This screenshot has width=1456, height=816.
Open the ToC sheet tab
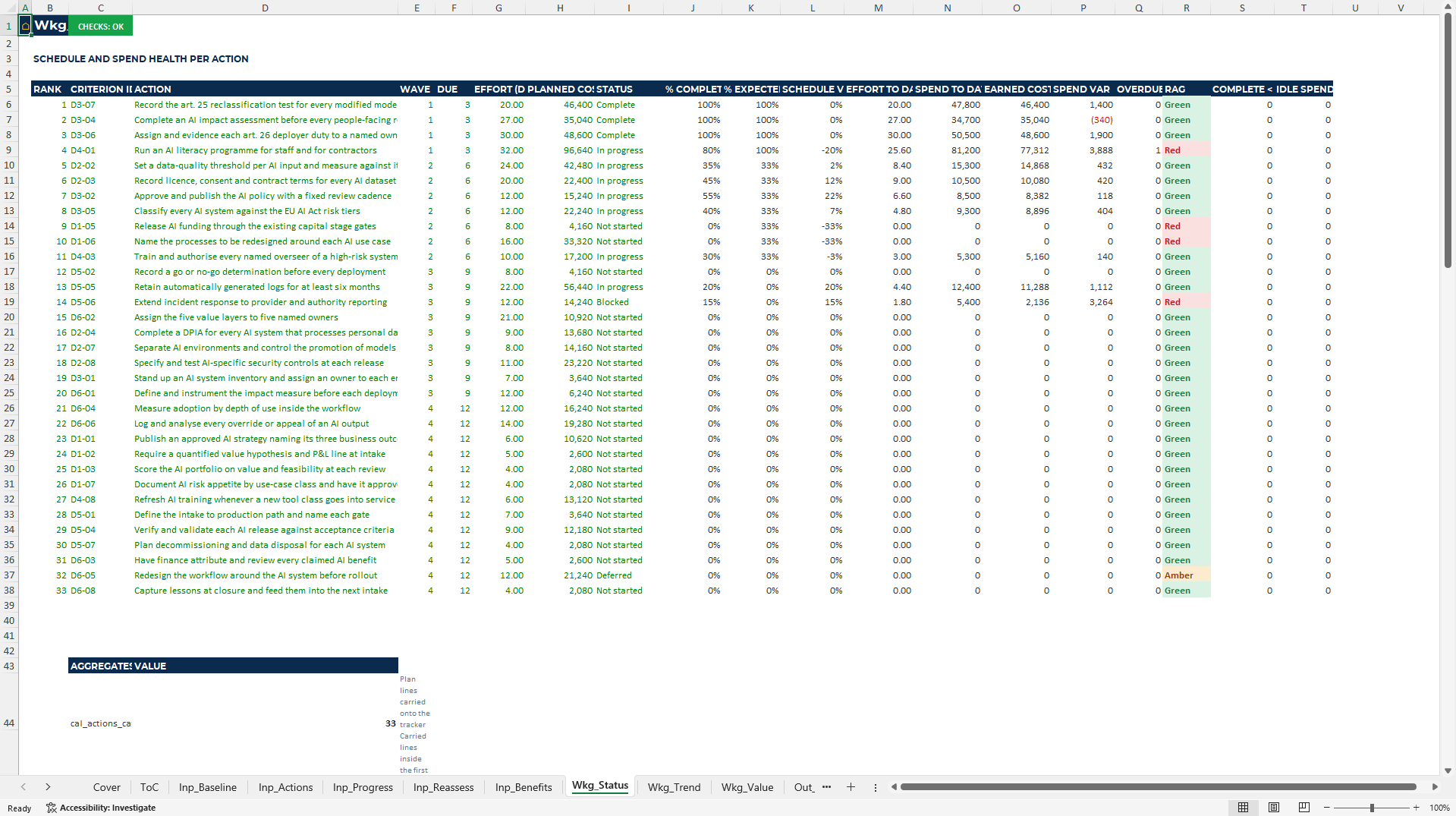[149, 787]
